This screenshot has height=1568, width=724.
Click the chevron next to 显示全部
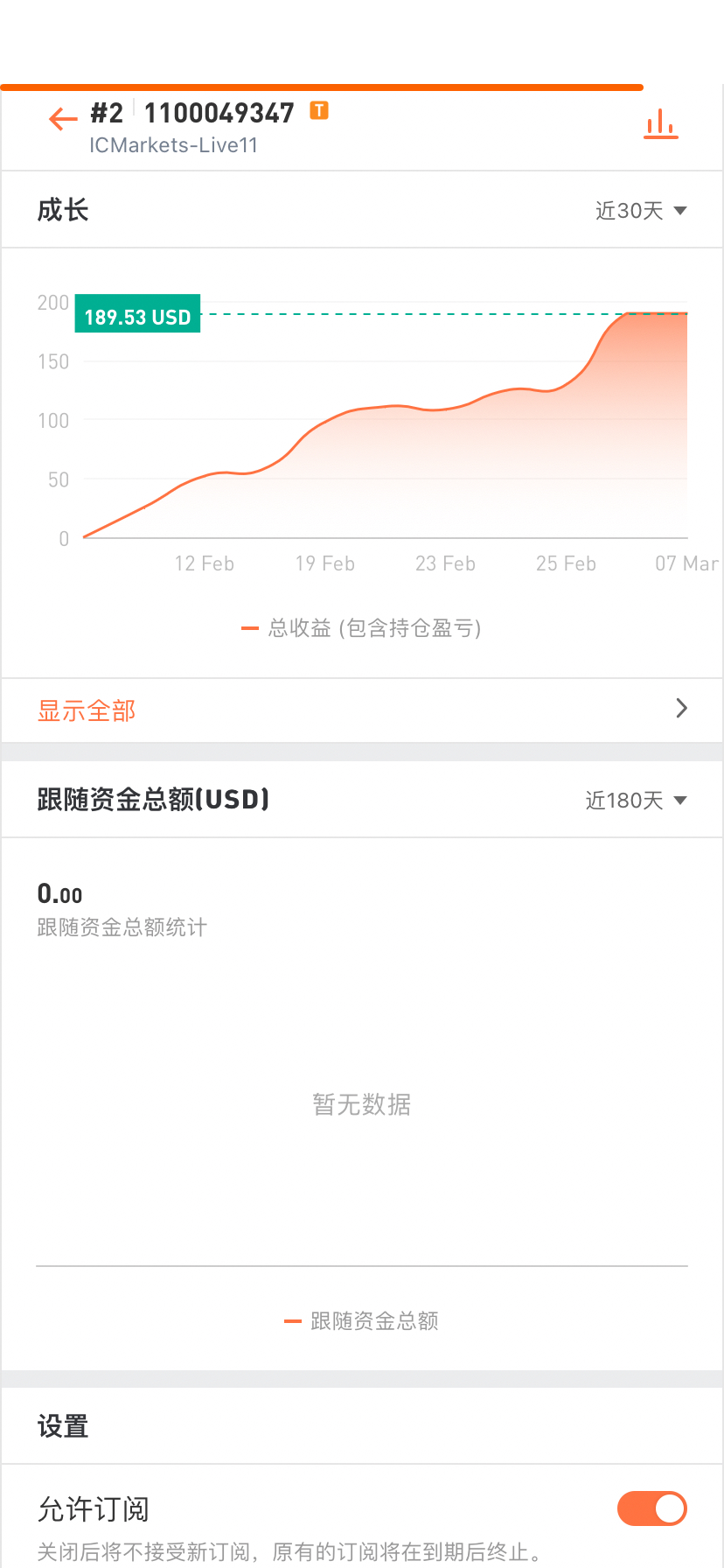click(x=682, y=708)
